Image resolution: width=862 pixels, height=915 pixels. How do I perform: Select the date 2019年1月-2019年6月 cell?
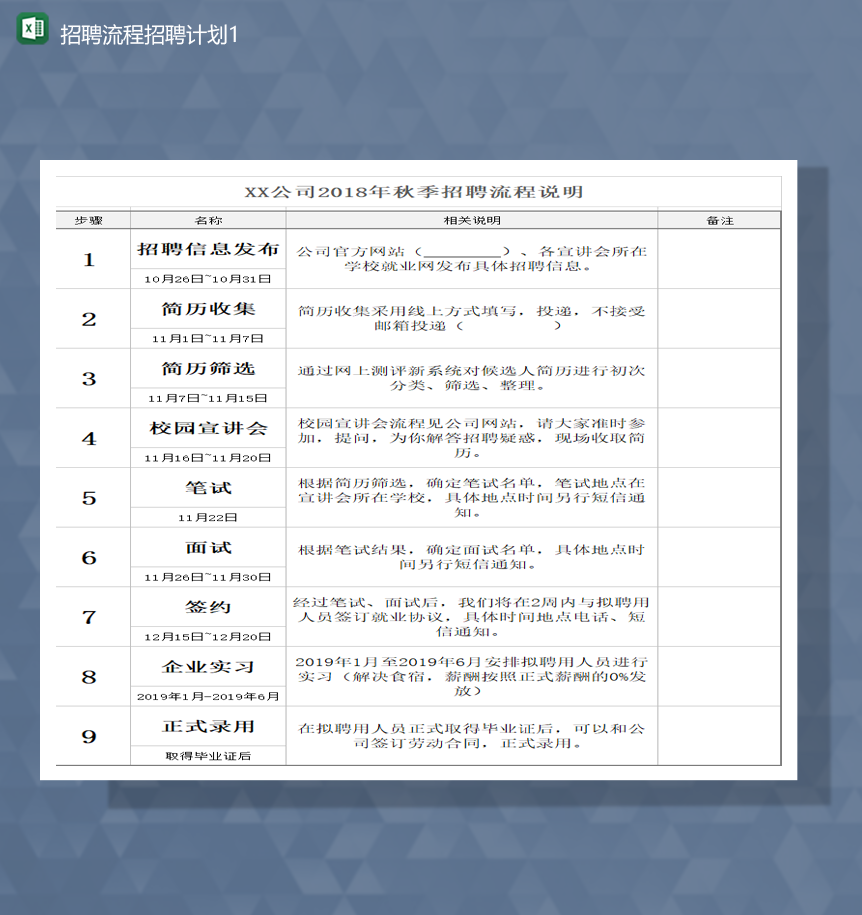(x=206, y=696)
